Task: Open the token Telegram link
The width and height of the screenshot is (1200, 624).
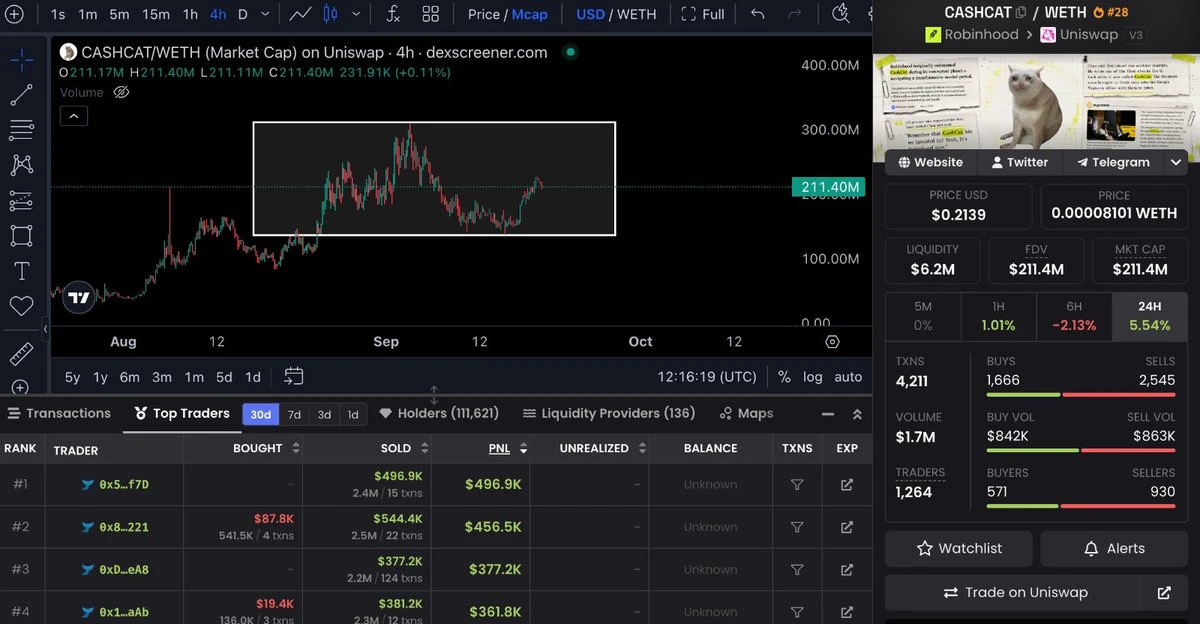Action: tap(1113, 162)
